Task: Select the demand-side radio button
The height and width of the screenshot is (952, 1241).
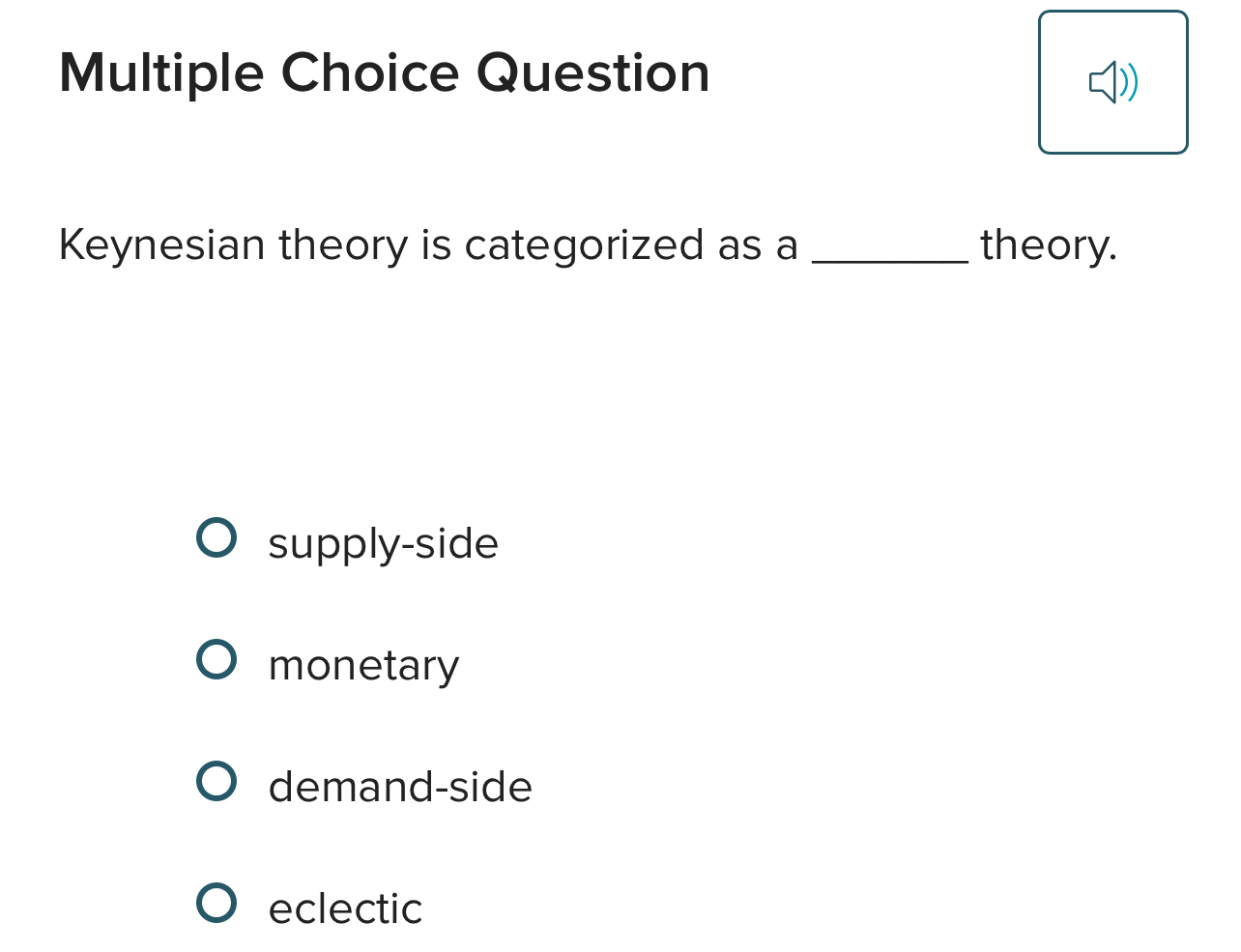Action: 217,781
